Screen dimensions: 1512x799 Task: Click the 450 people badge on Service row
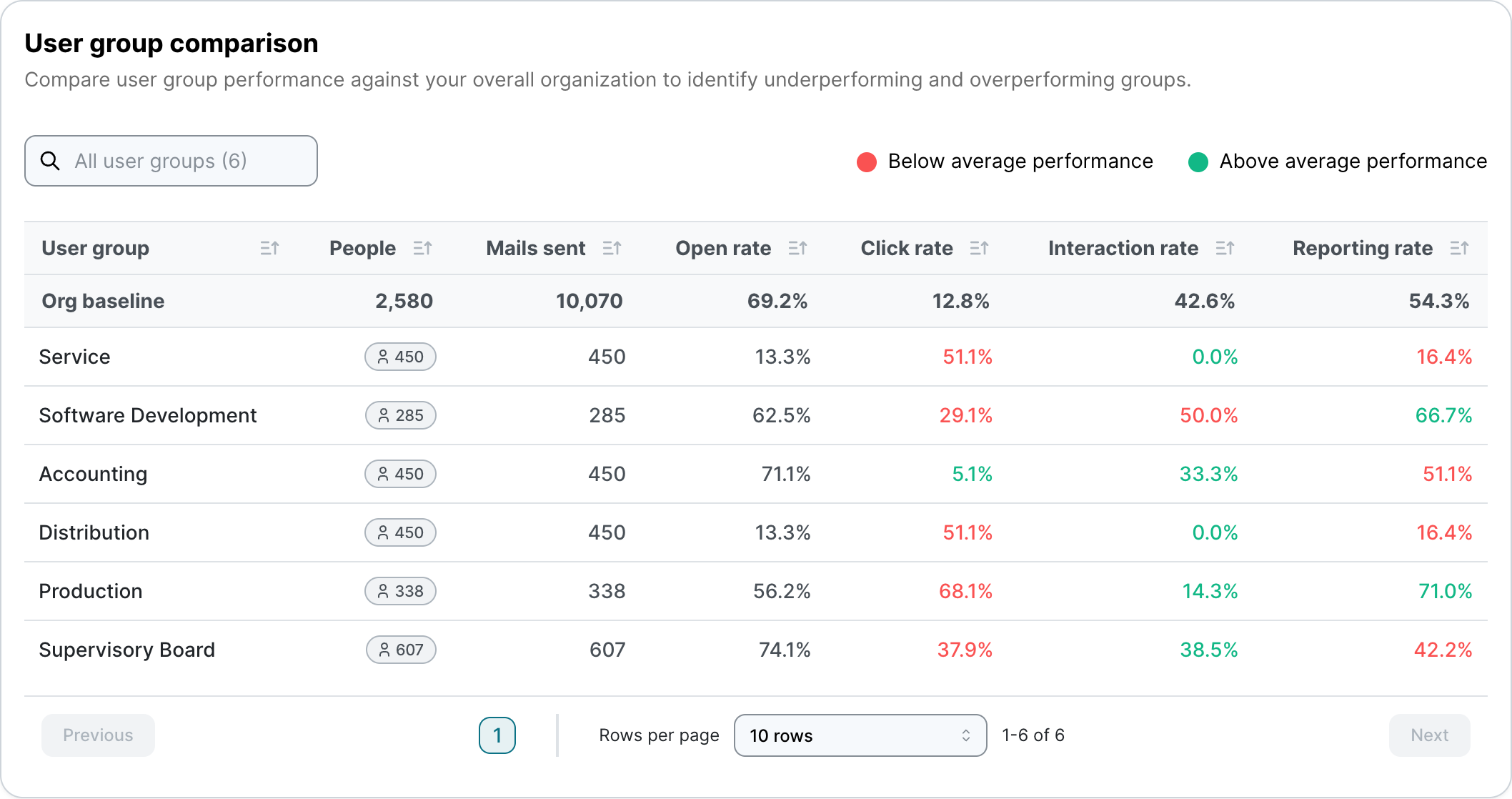tap(400, 357)
